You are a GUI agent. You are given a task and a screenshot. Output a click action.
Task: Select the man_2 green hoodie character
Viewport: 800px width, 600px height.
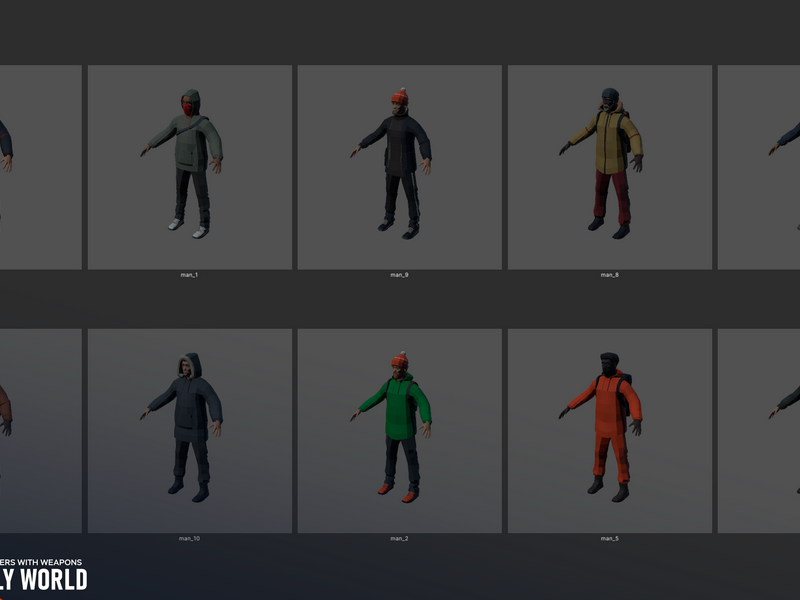pyautogui.click(x=399, y=431)
